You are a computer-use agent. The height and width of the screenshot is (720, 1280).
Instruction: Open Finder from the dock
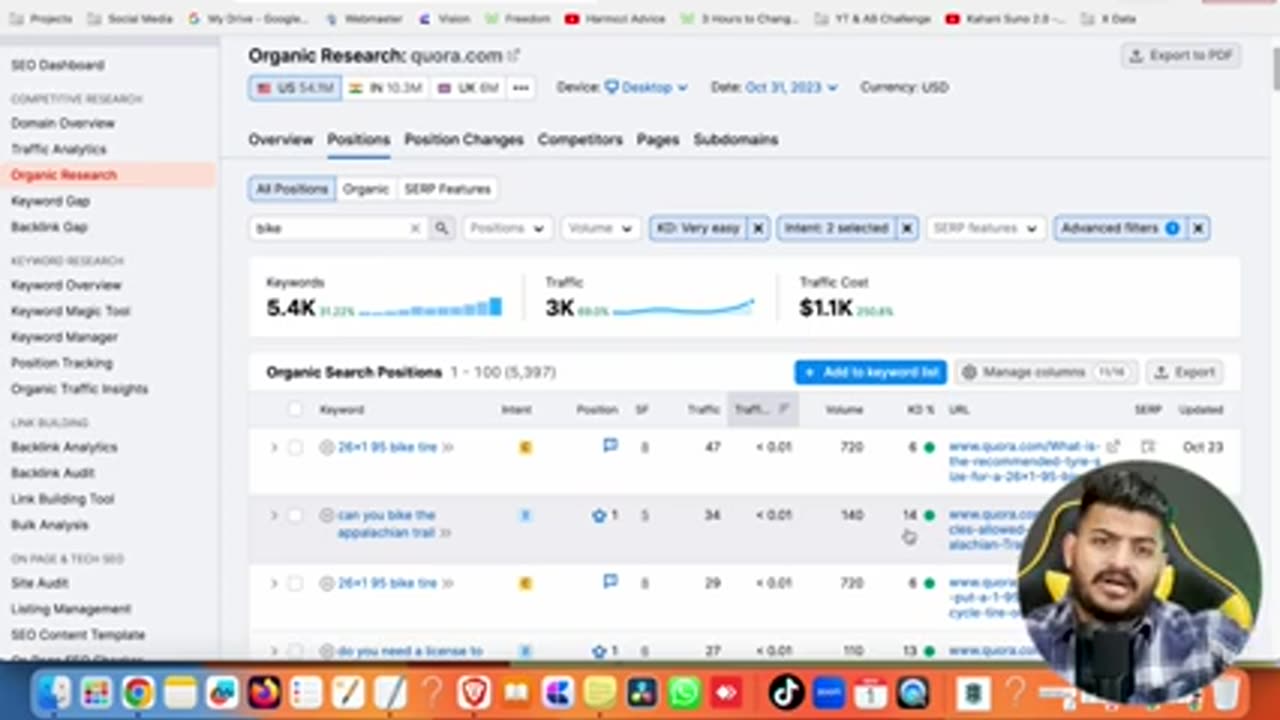click(x=53, y=692)
